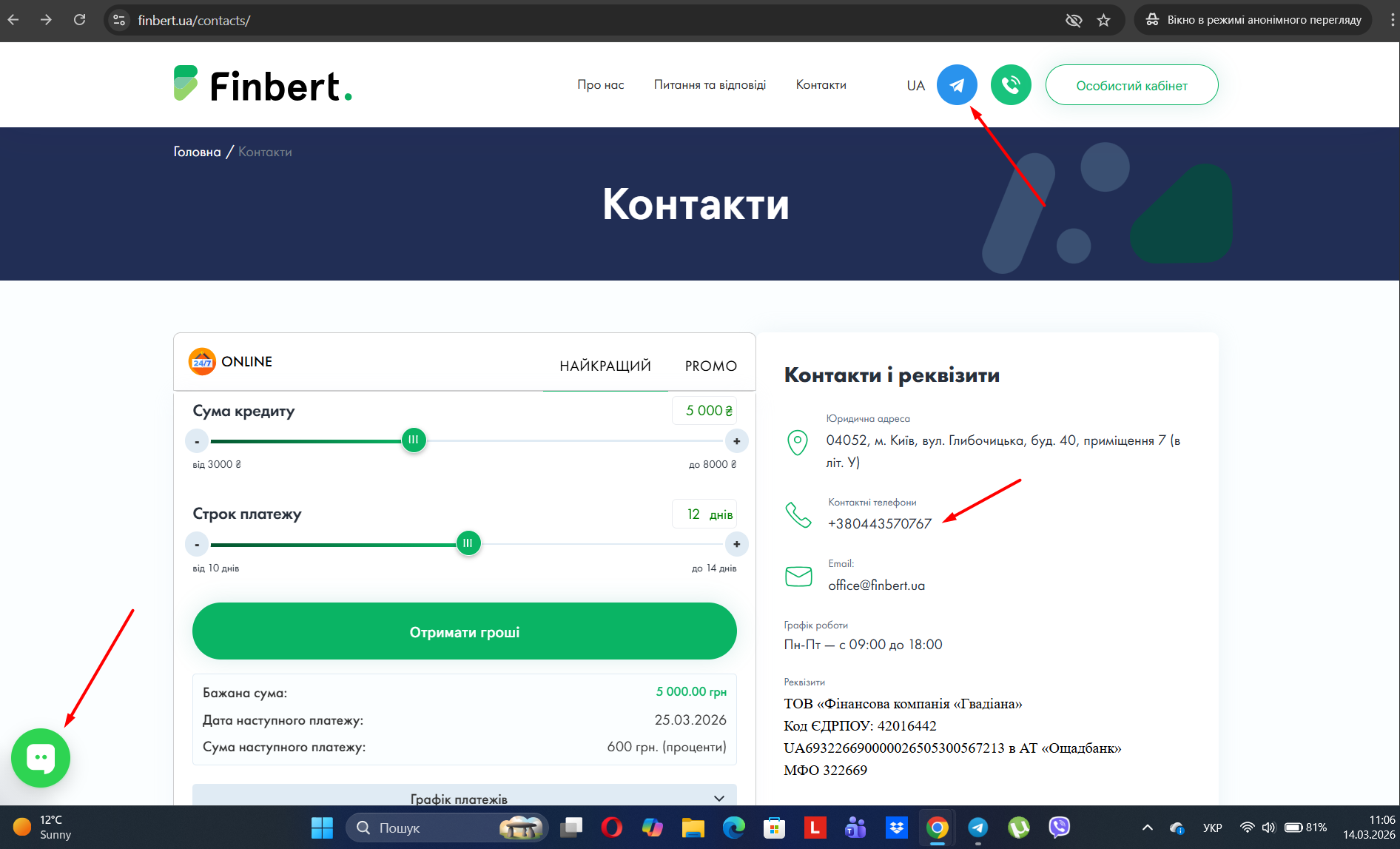Click the envelope email icon
Screen dimensions: 1400x849
tap(798, 576)
